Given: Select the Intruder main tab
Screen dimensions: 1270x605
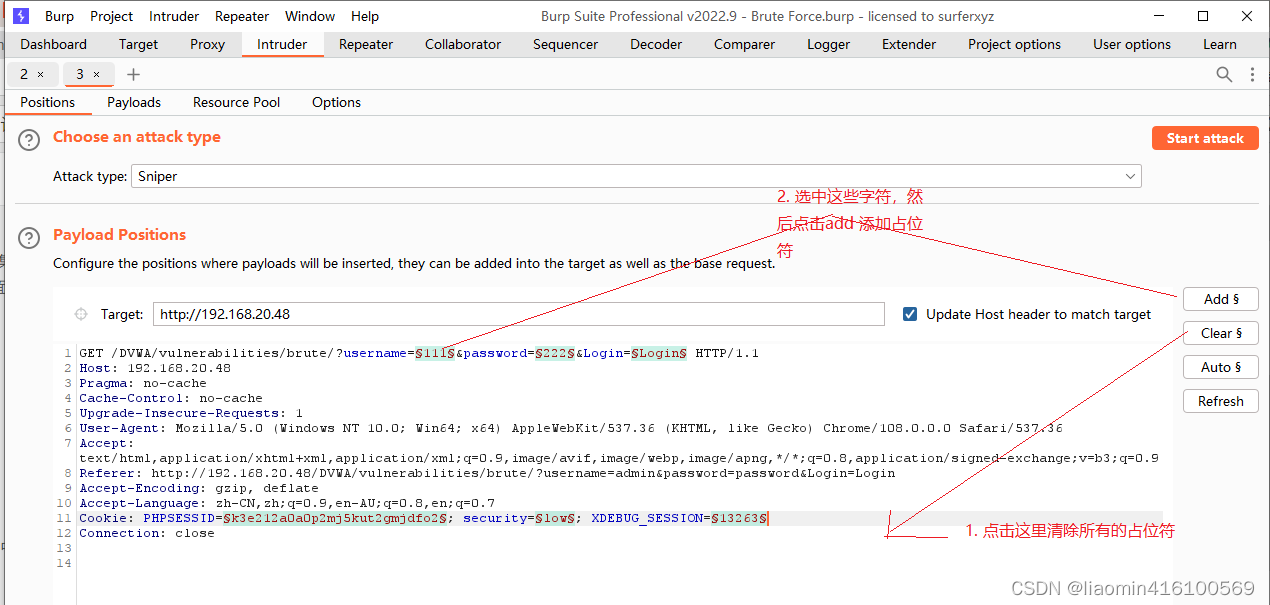Looking at the screenshot, I should (282, 44).
